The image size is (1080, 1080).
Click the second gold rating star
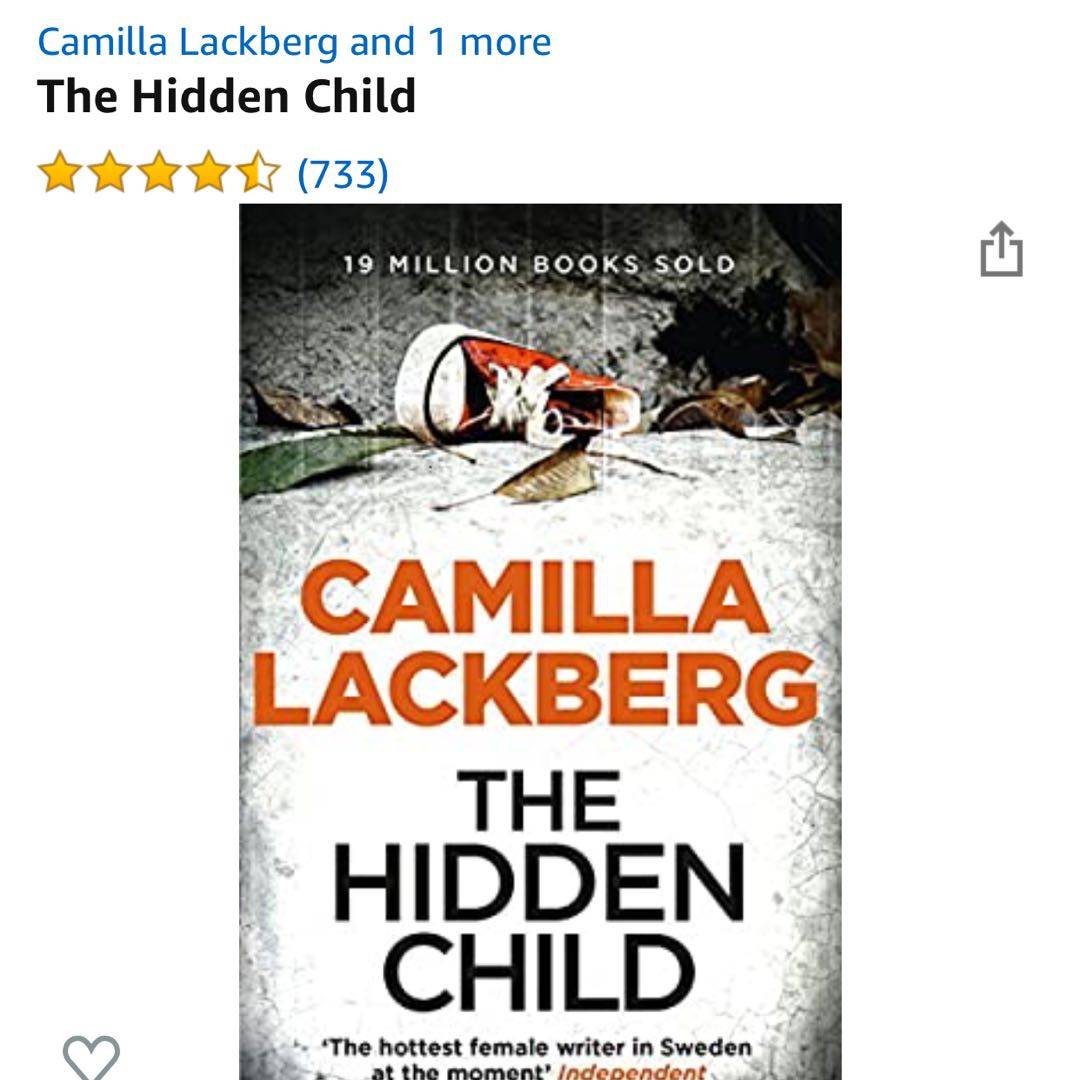pyautogui.click(x=110, y=172)
